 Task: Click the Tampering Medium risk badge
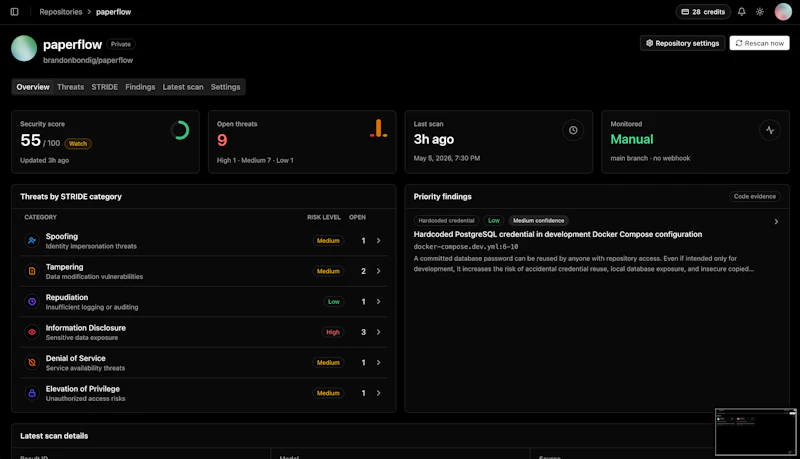(328, 271)
